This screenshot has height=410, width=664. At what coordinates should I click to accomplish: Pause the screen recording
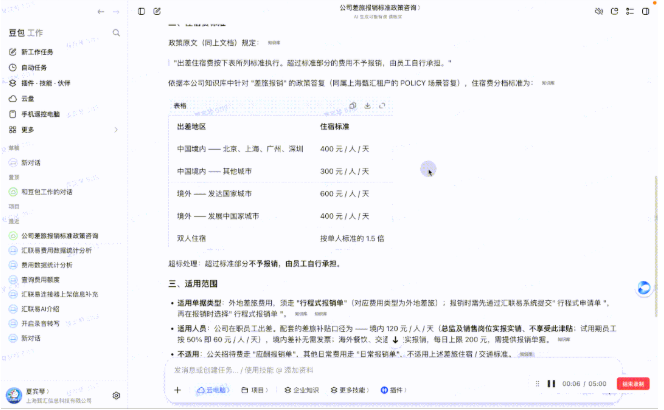[551, 384]
